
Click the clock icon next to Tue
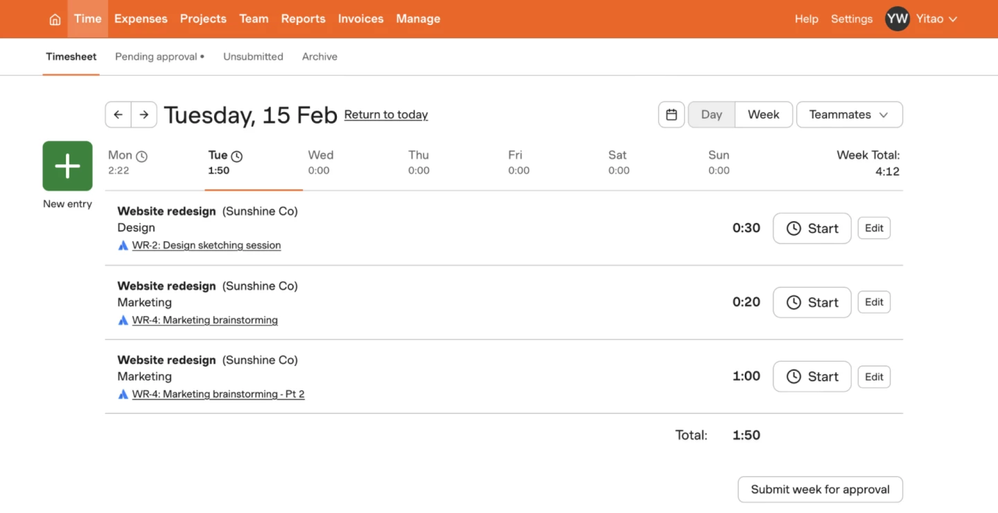click(x=237, y=156)
